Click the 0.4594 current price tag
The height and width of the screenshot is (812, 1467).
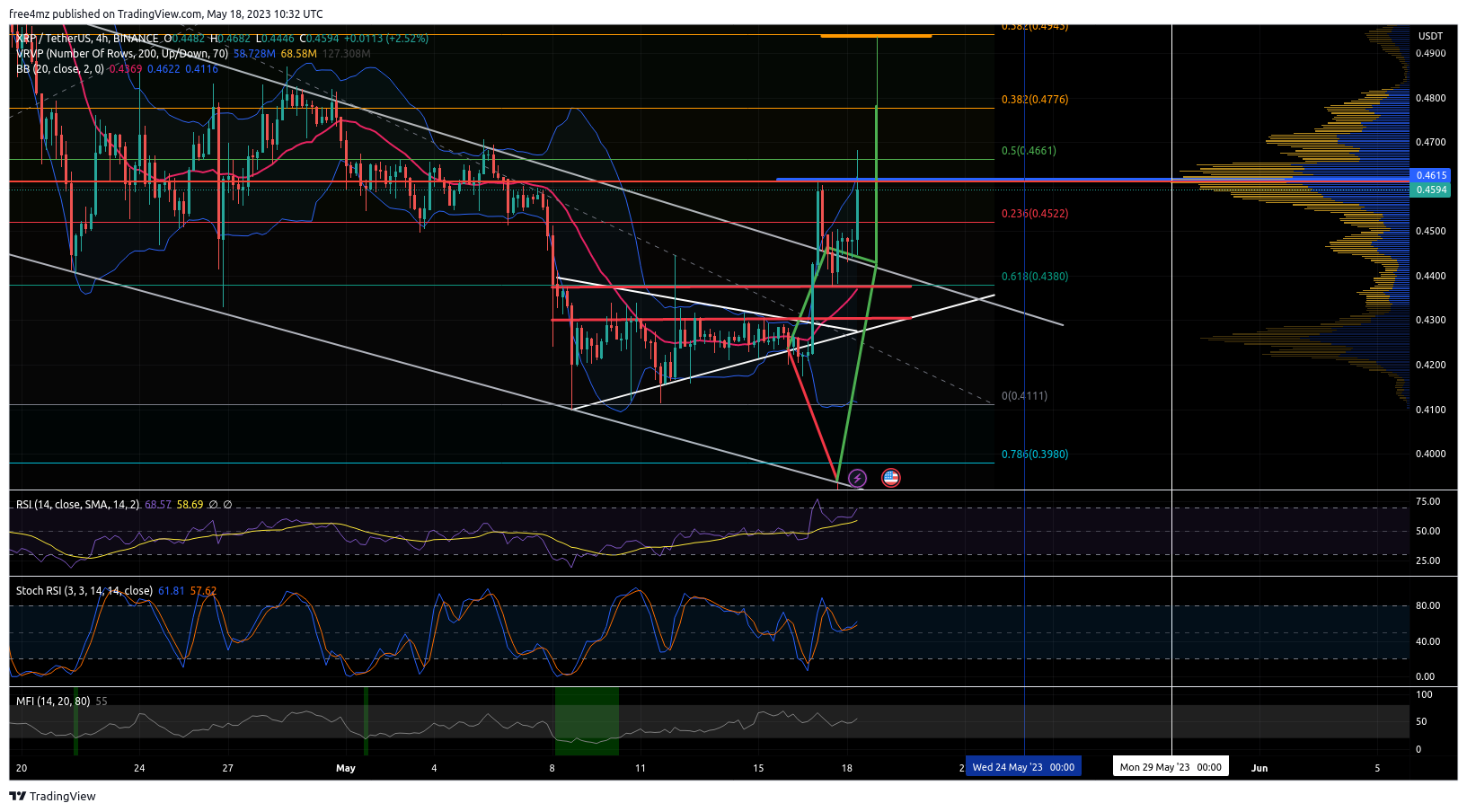(1432, 190)
